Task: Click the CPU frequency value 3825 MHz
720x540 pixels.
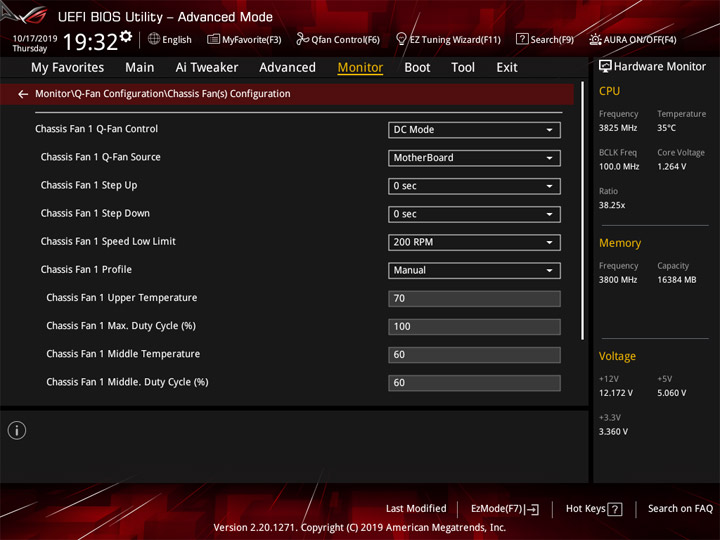Action: tap(618, 128)
